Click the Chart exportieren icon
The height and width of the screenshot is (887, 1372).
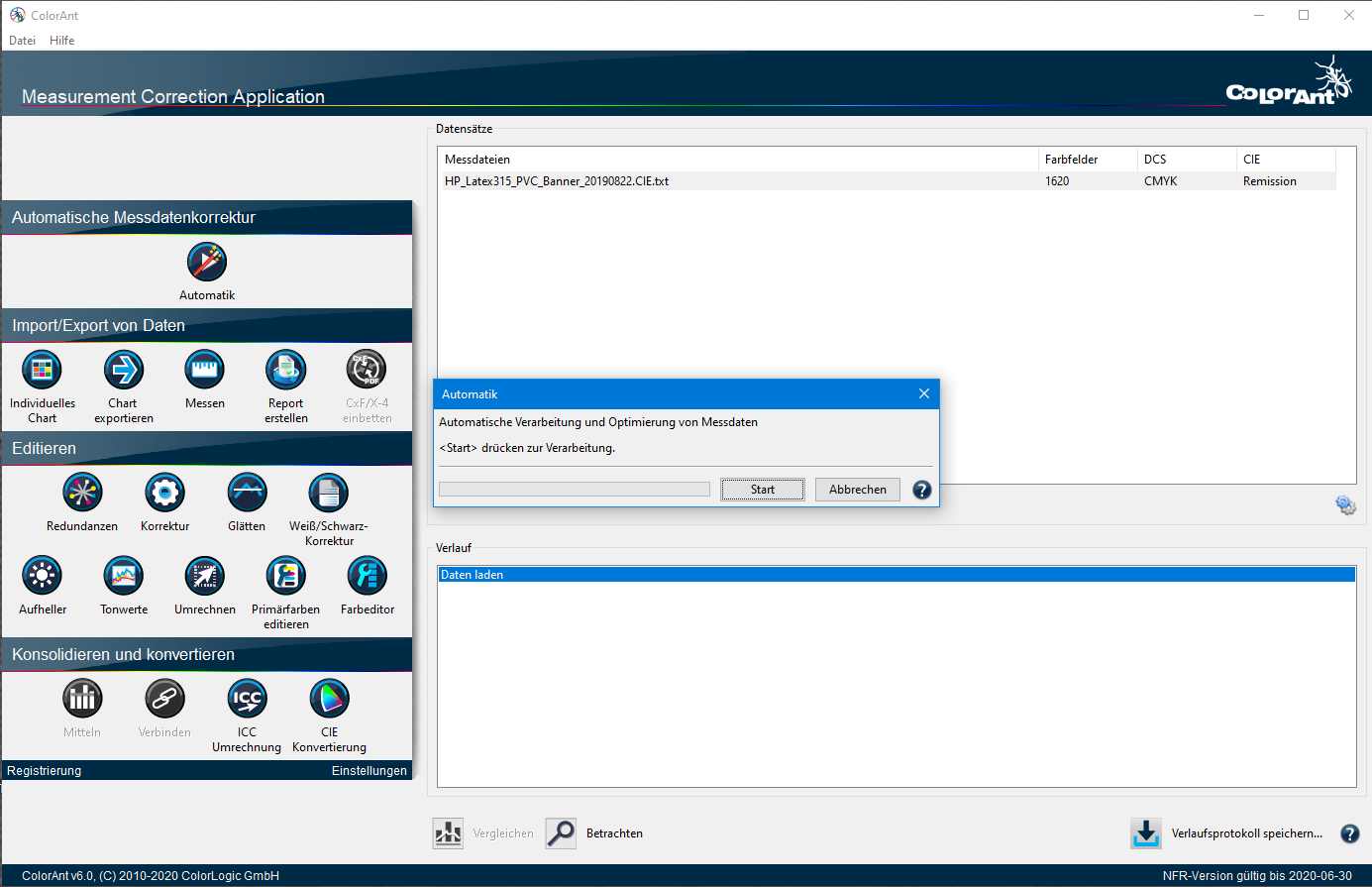124,371
